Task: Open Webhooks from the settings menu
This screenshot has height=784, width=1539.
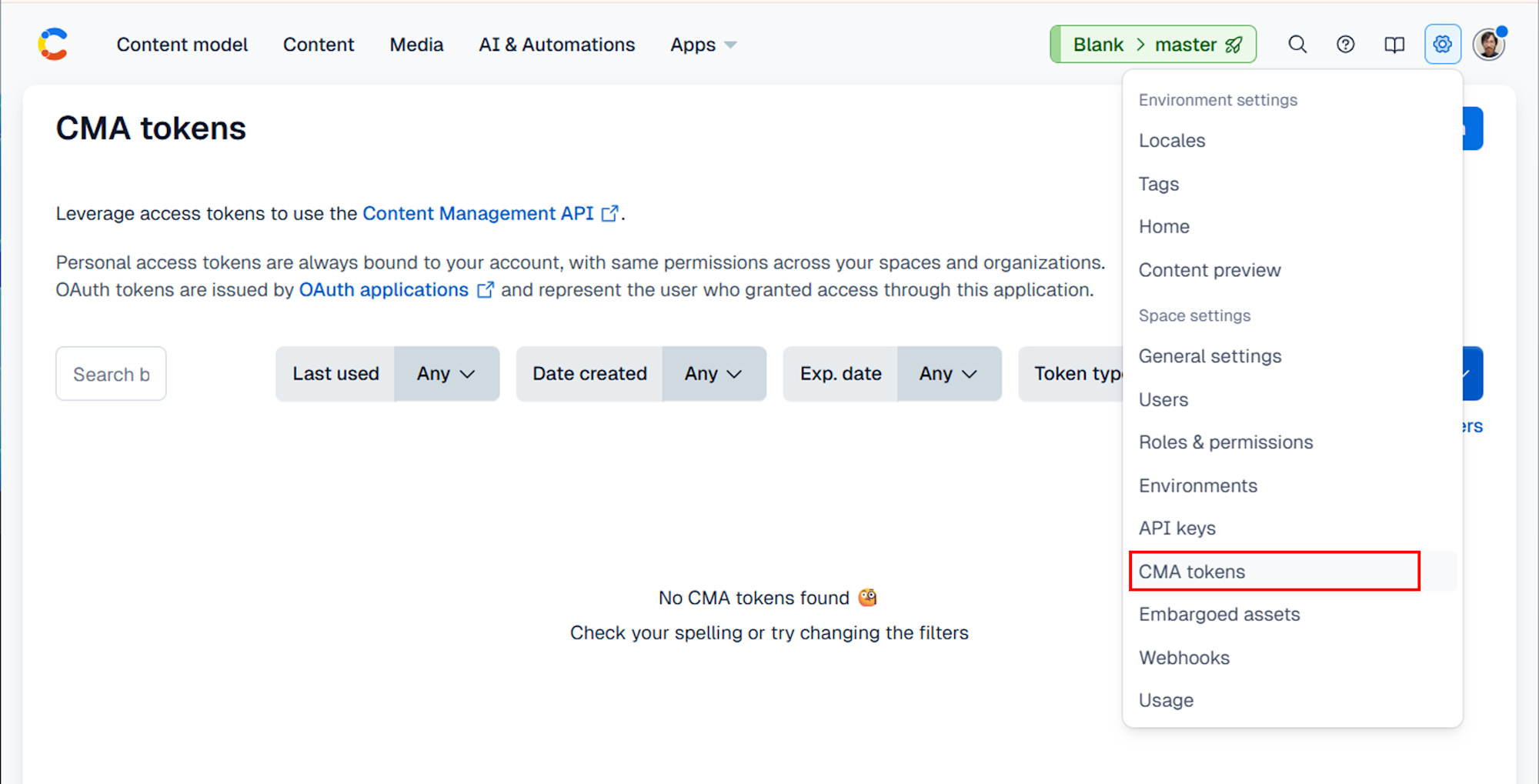Action: (x=1184, y=658)
